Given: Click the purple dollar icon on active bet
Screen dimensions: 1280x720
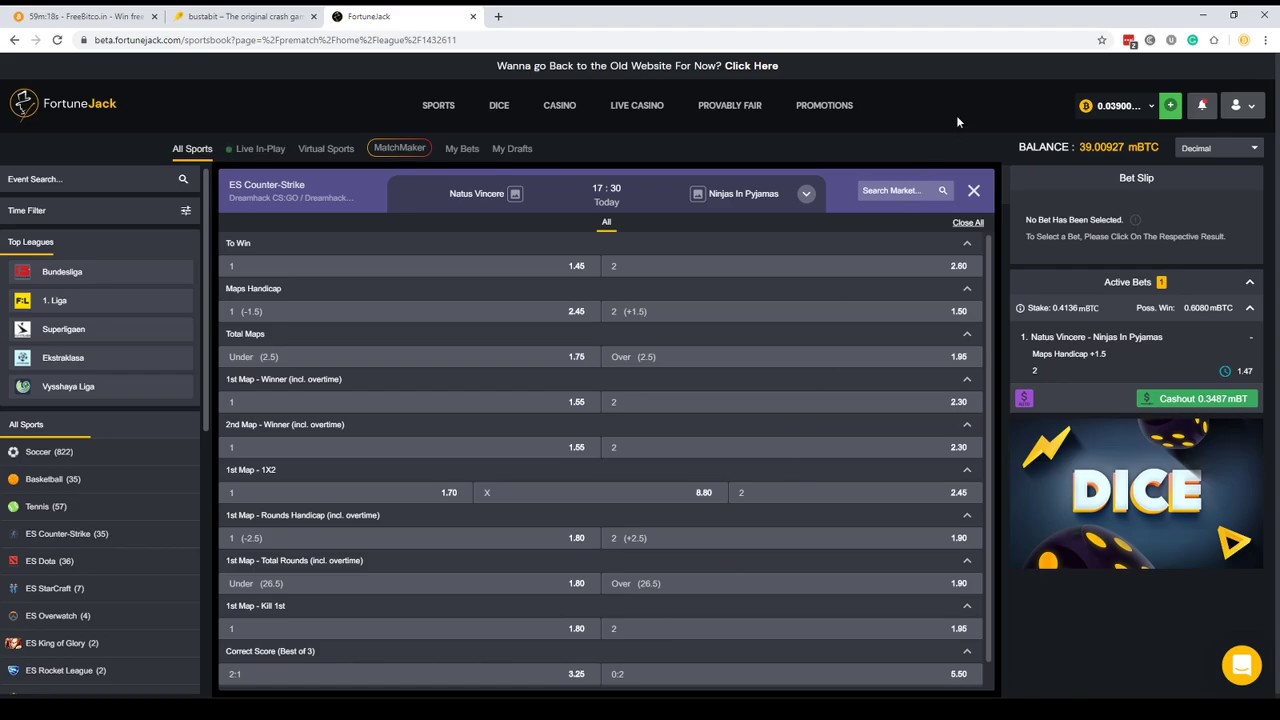Looking at the screenshot, I should (x=1024, y=398).
